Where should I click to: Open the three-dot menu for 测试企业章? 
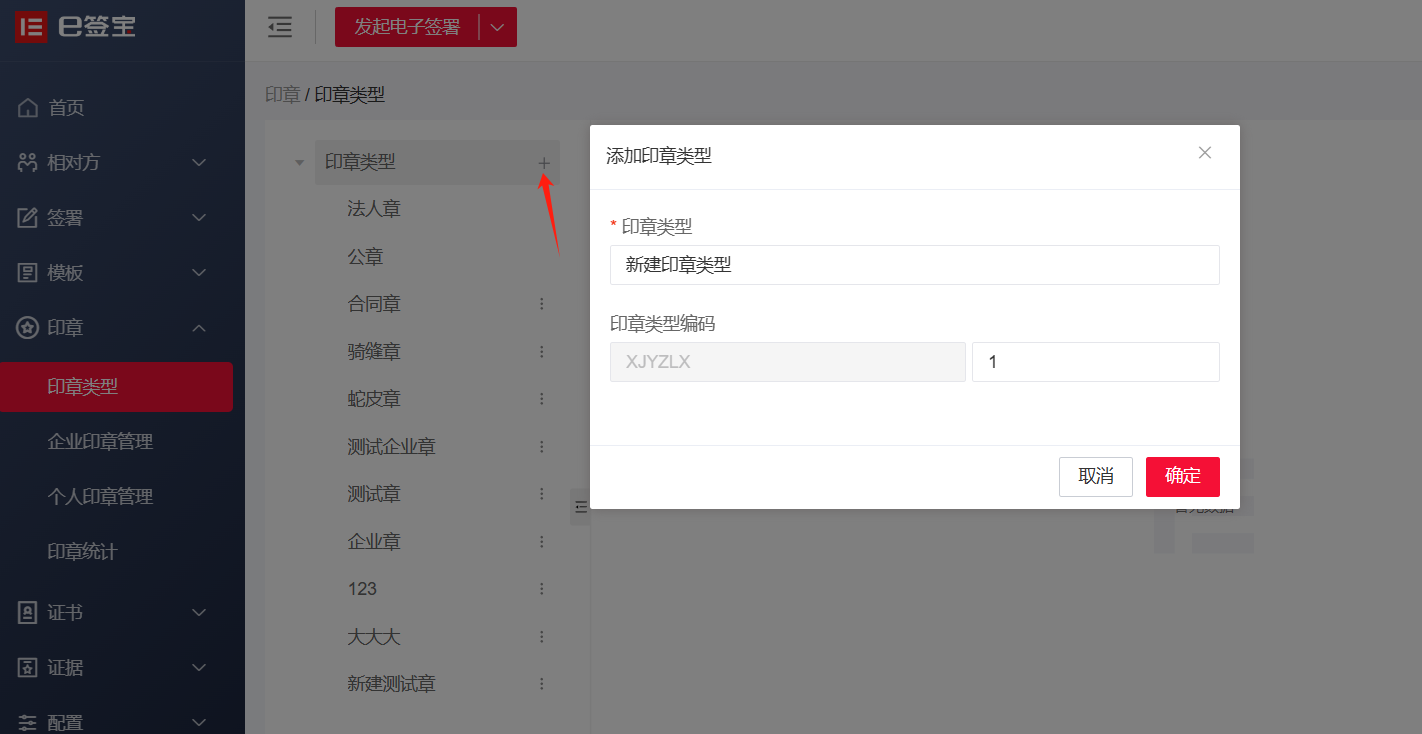click(542, 446)
